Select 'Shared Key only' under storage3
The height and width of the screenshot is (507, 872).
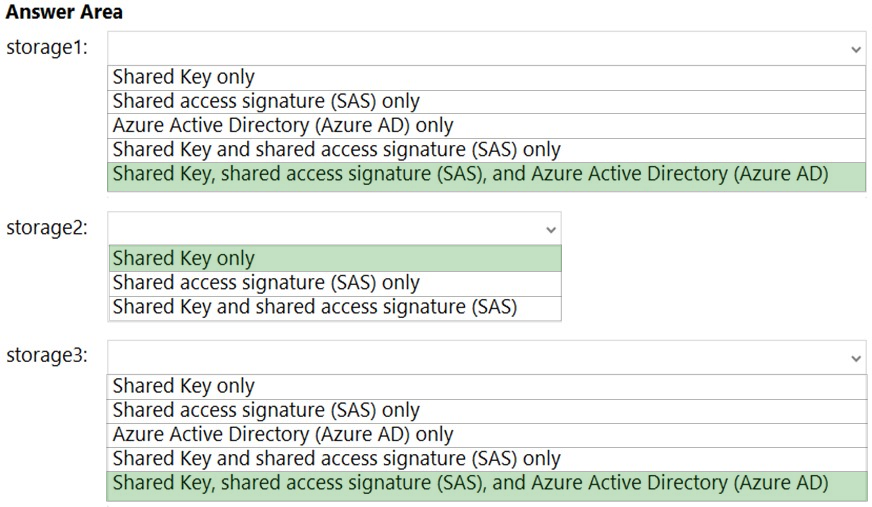487,387
